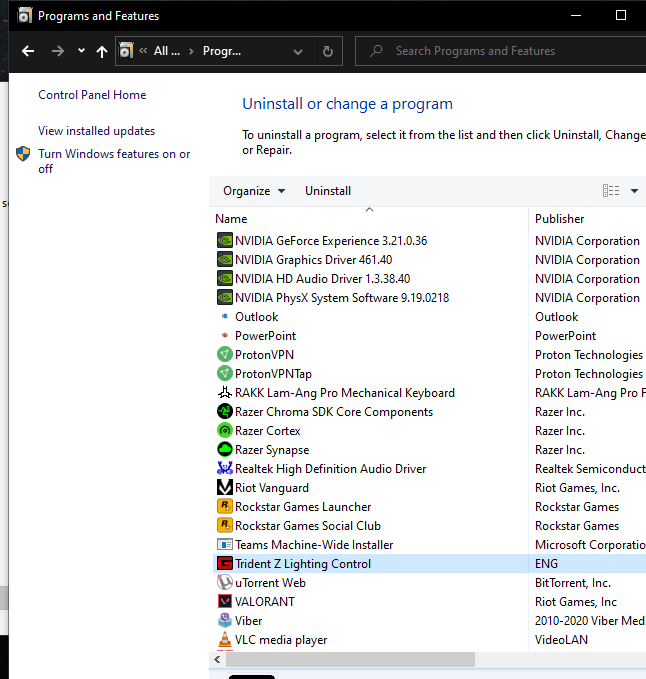Click the RAKK Lam-Ang keyboard icon
The height and width of the screenshot is (679, 646).
click(225, 392)
